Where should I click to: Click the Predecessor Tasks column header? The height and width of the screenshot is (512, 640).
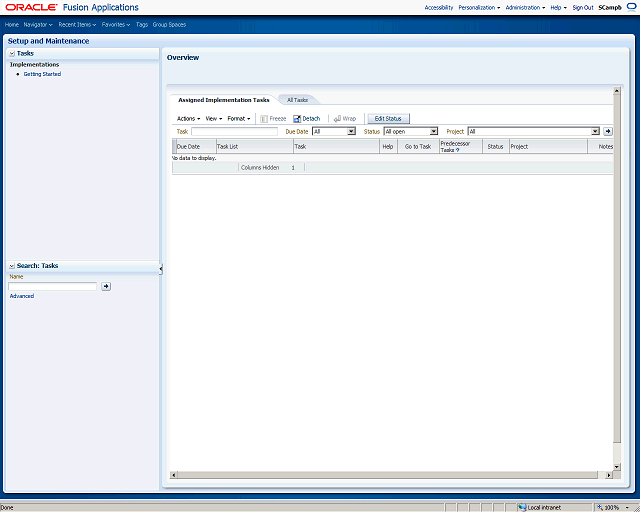coord(461,147)
